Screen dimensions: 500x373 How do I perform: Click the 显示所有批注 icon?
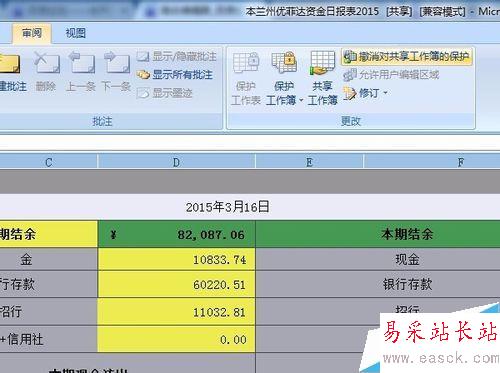(x=143, y=75)
